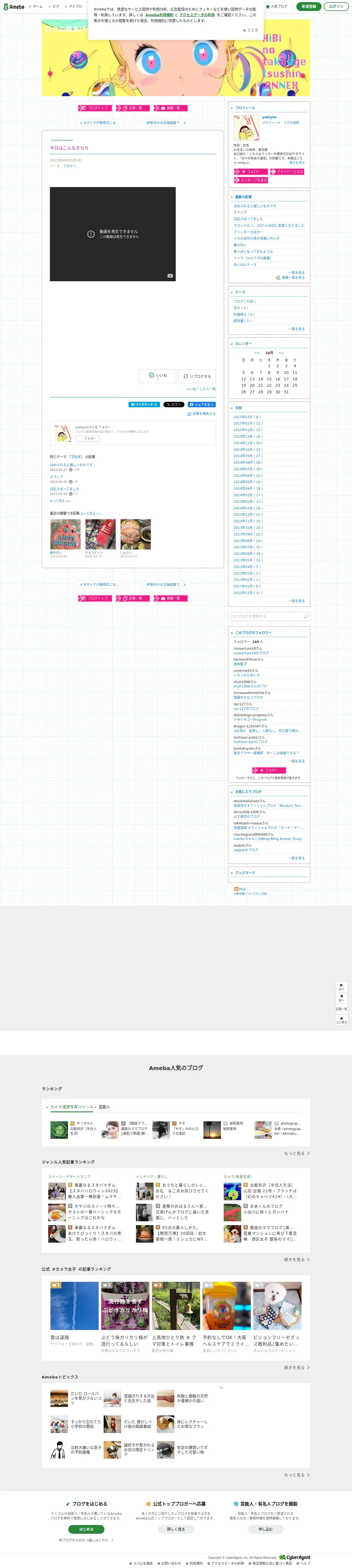Open the 春のにい HAPPY BIRTHDAY thumbnail
The image size is (352, 1568).
pyautogui.click(x=65, y=534)
